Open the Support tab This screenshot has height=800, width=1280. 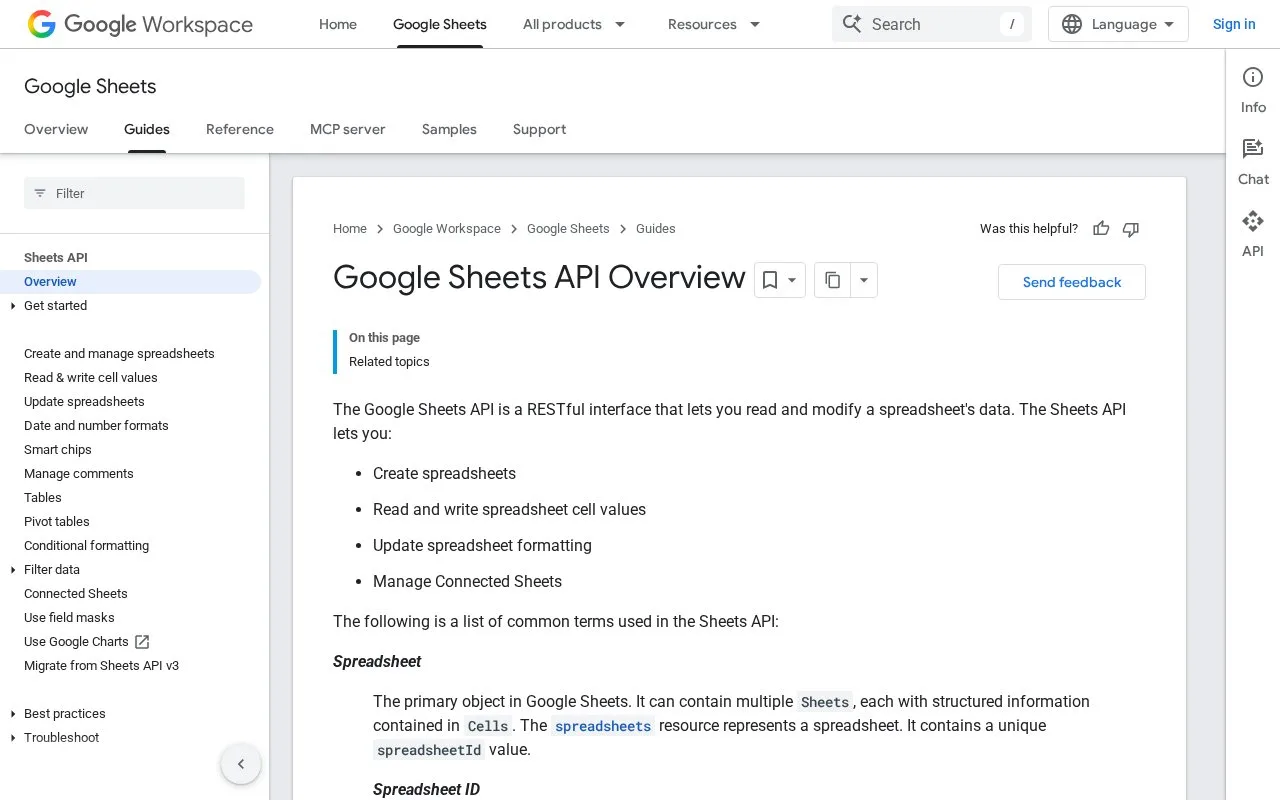click(x=540, y=129)
